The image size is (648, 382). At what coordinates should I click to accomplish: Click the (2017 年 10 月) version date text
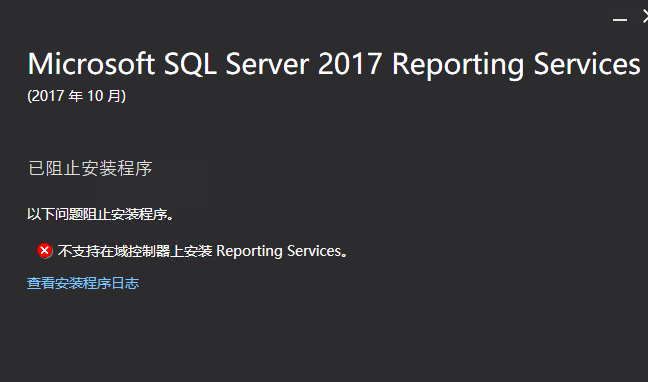pos(76,96)
